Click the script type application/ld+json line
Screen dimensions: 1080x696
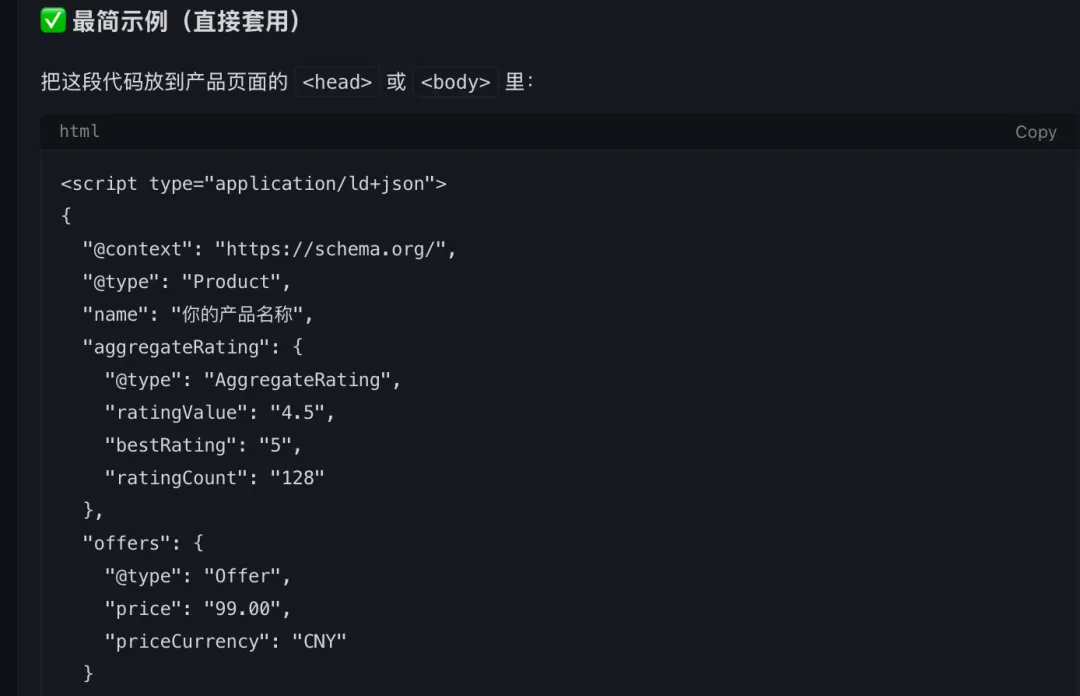click(253, 184)
